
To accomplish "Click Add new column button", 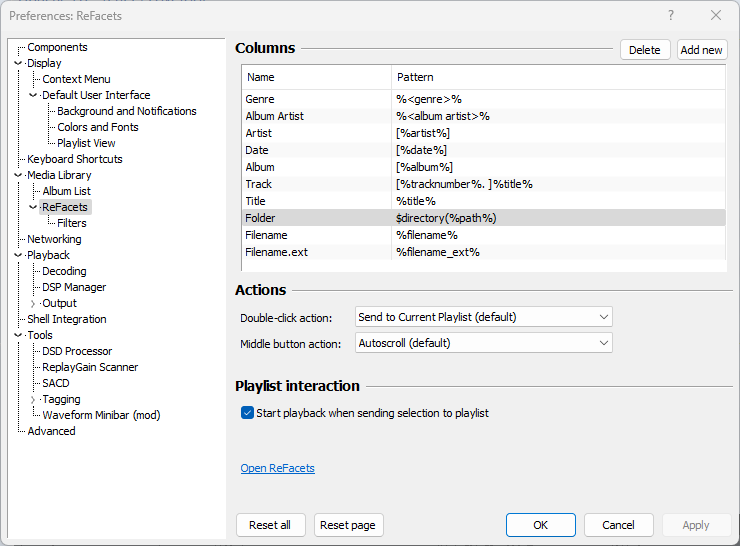I will click(702, 50).
